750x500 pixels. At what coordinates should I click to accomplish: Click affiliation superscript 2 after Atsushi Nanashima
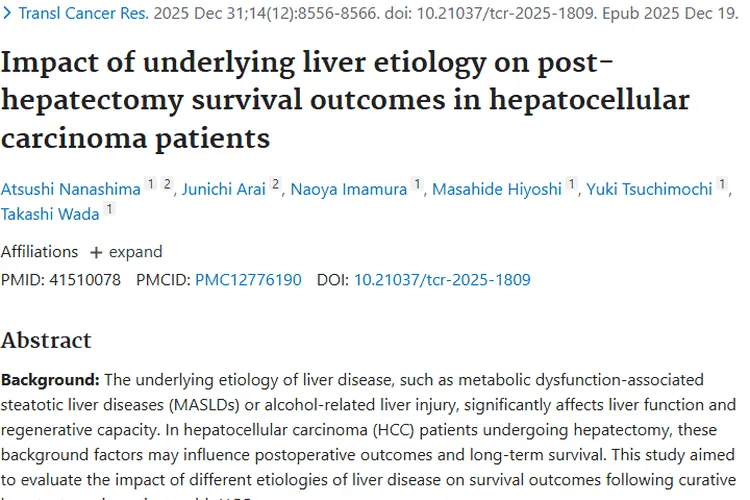click(x=168, y=184)
